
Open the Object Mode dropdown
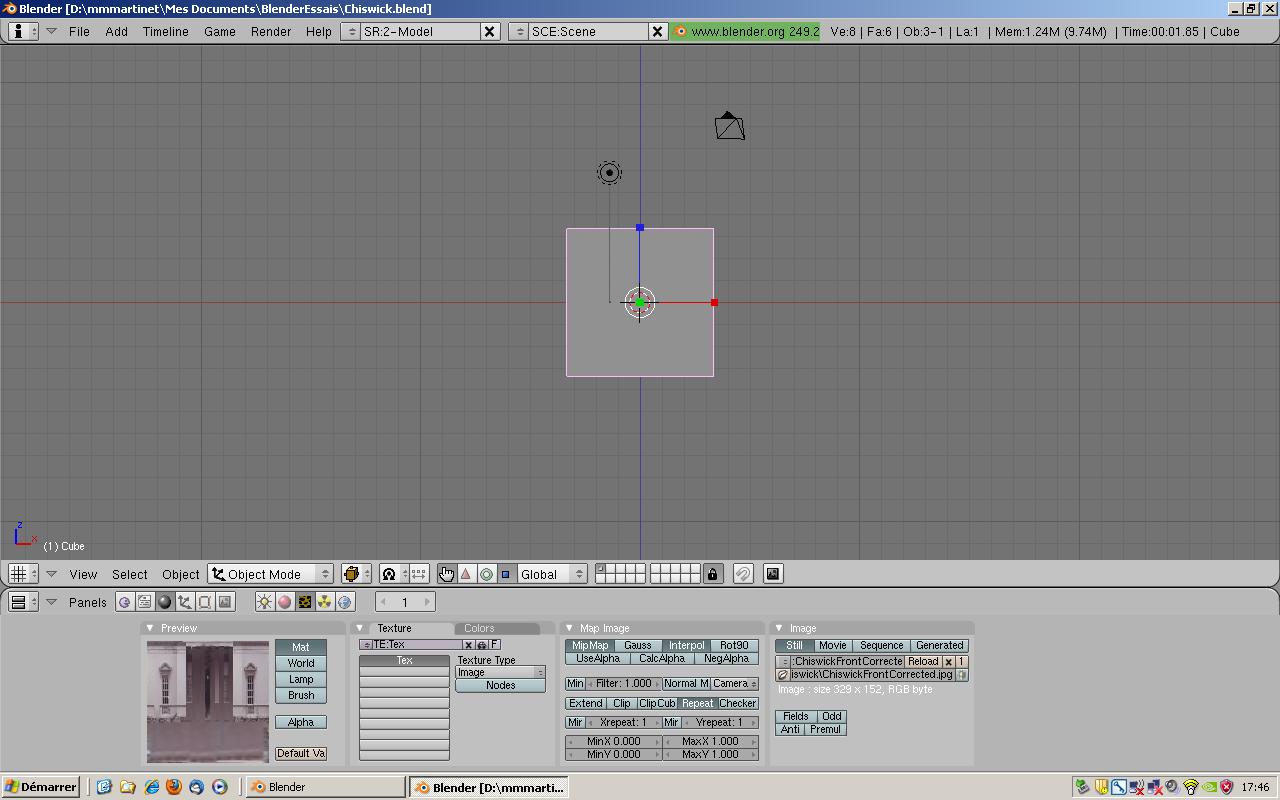[x=270, y=574]
